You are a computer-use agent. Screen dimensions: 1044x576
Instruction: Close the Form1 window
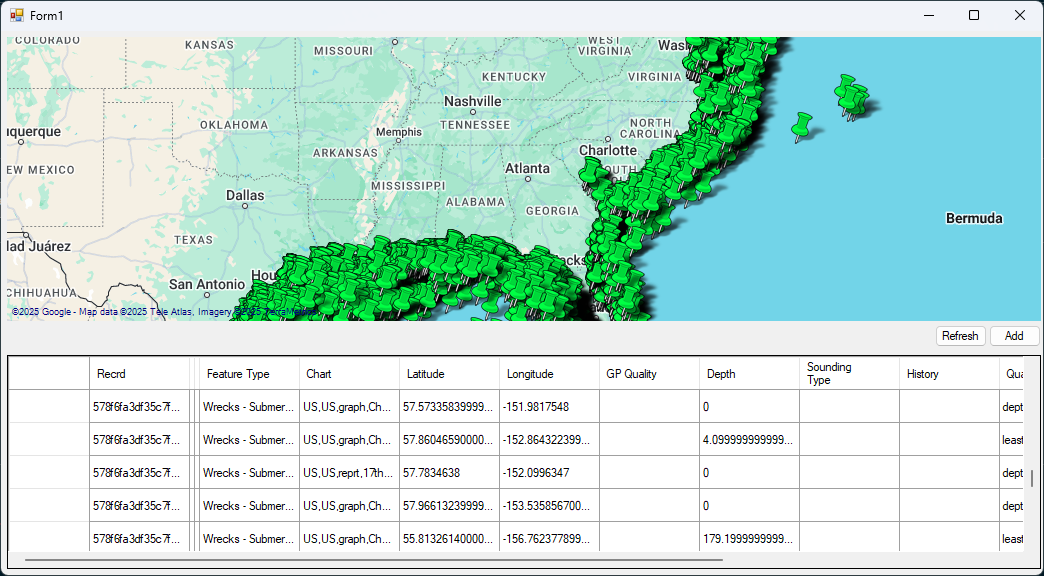pyautogui.click(x=1019, y=15)
